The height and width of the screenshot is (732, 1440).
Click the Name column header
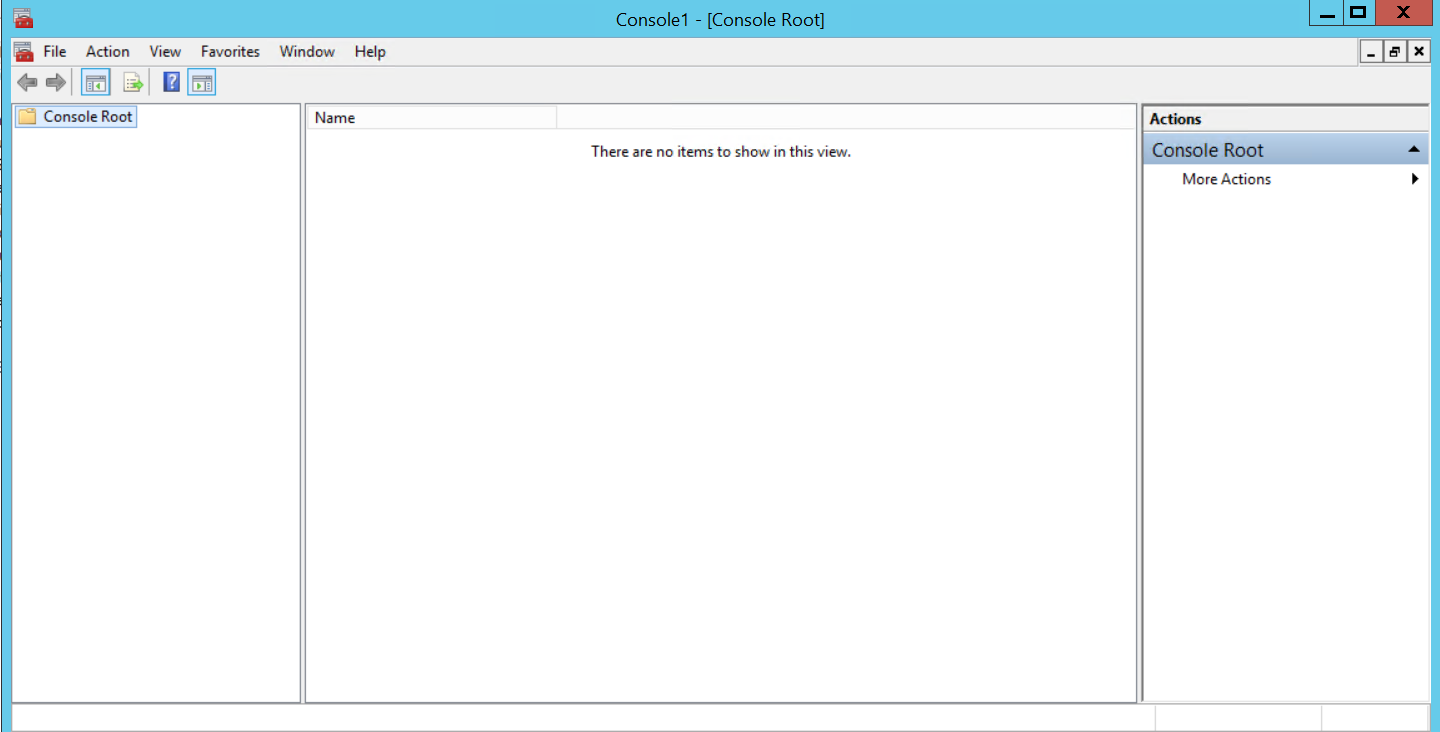431,118
